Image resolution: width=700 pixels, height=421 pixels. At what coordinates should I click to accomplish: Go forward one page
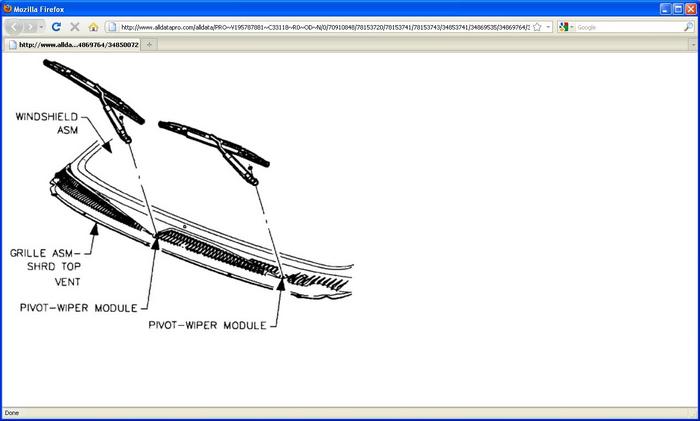tap(30, 27)
